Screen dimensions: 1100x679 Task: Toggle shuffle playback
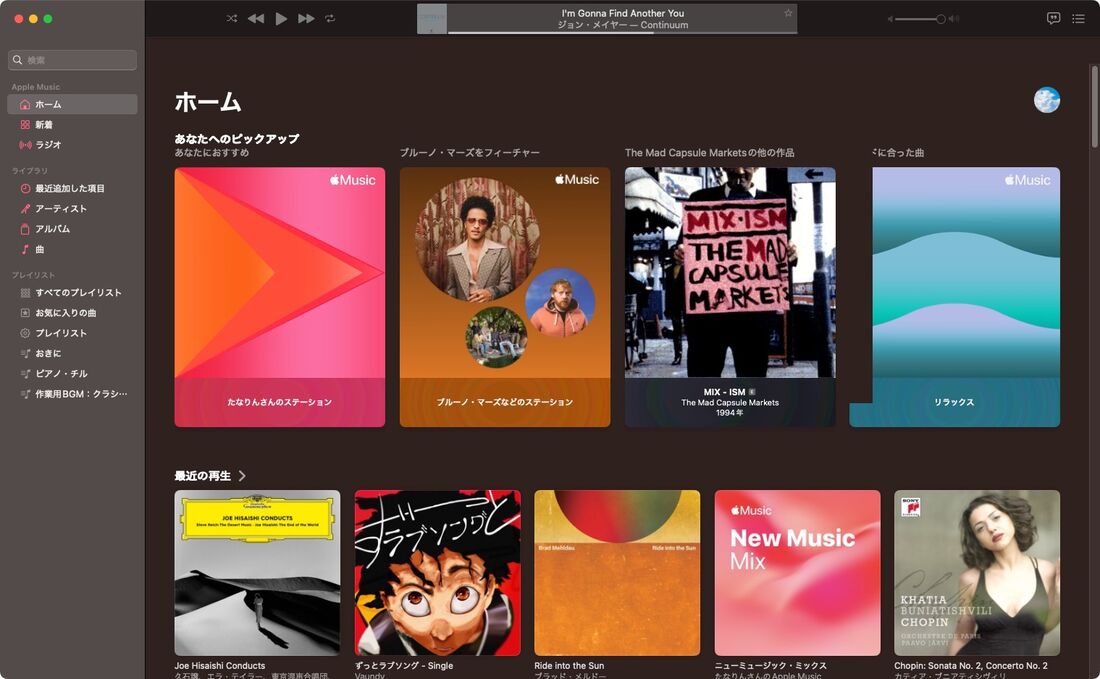point(232,19)
